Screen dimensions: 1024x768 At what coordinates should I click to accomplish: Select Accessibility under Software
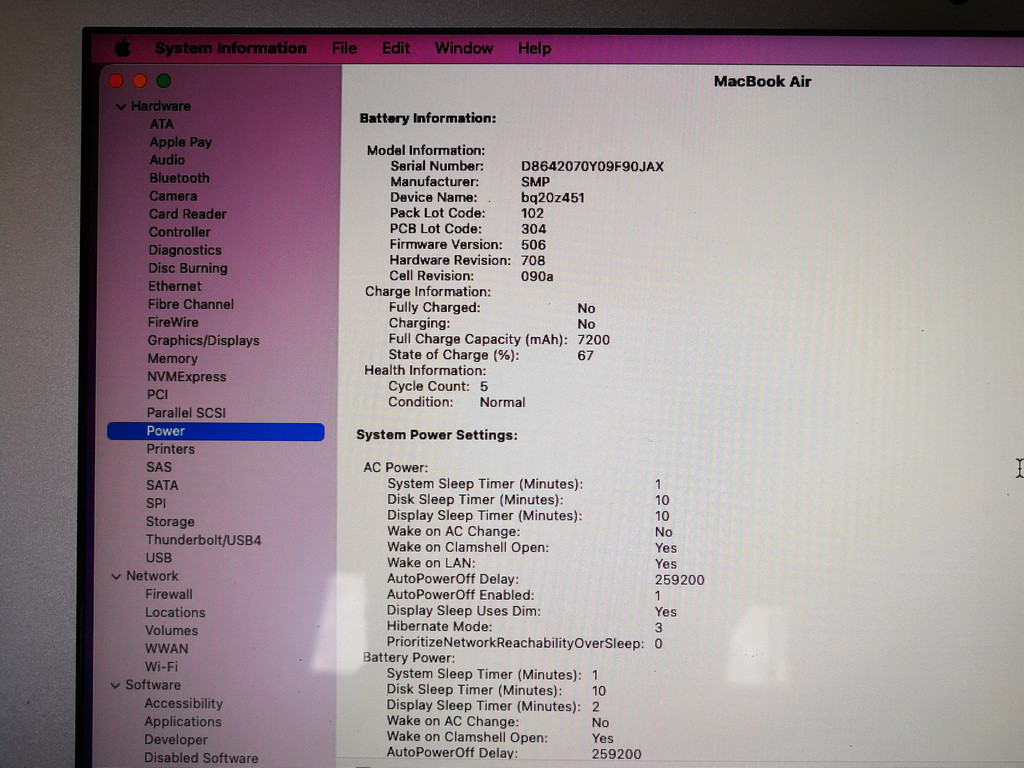[184, 704]
